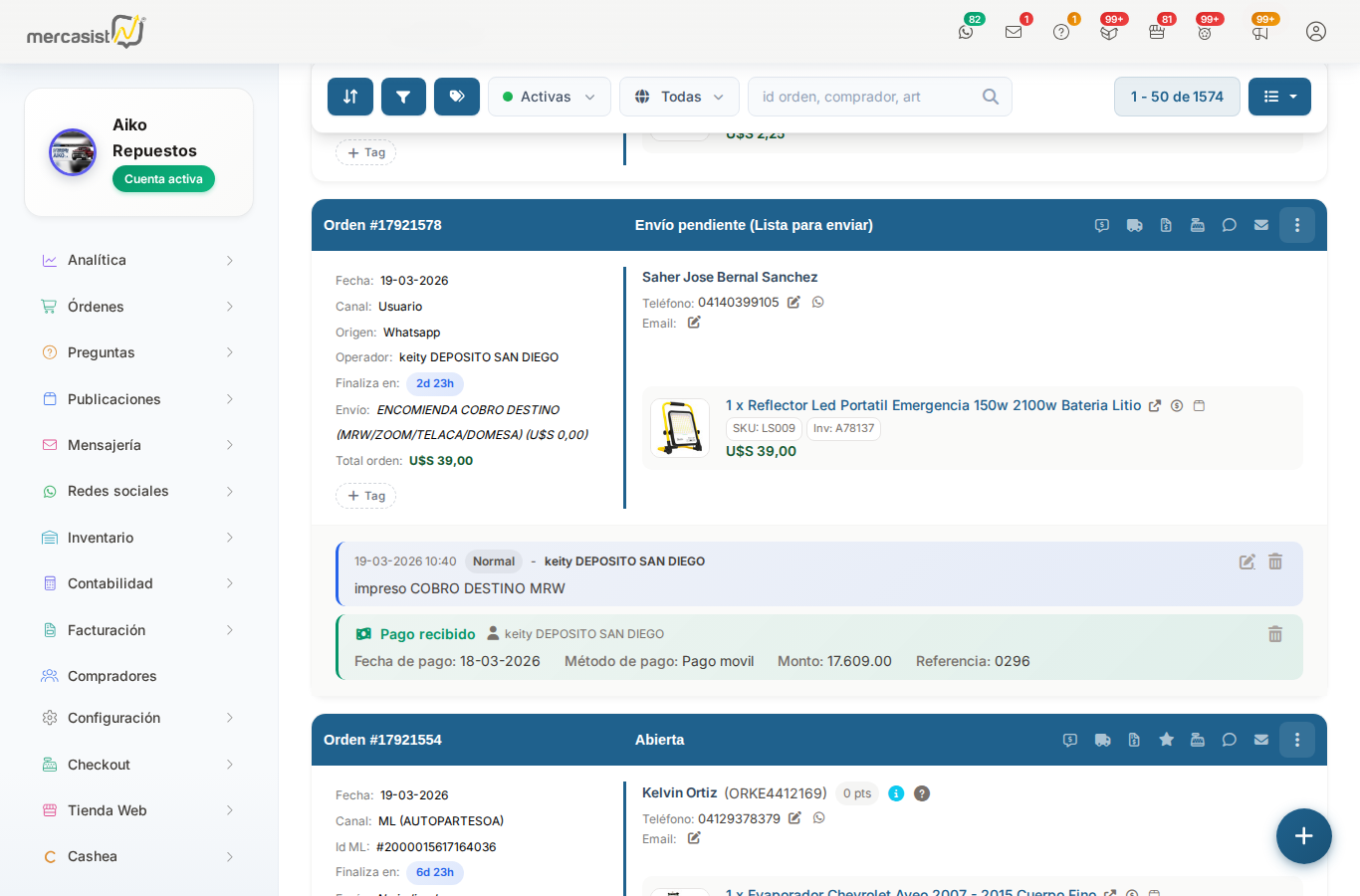Click the order search input field
The image size is (1360, 896).
(x=866, y=97)
